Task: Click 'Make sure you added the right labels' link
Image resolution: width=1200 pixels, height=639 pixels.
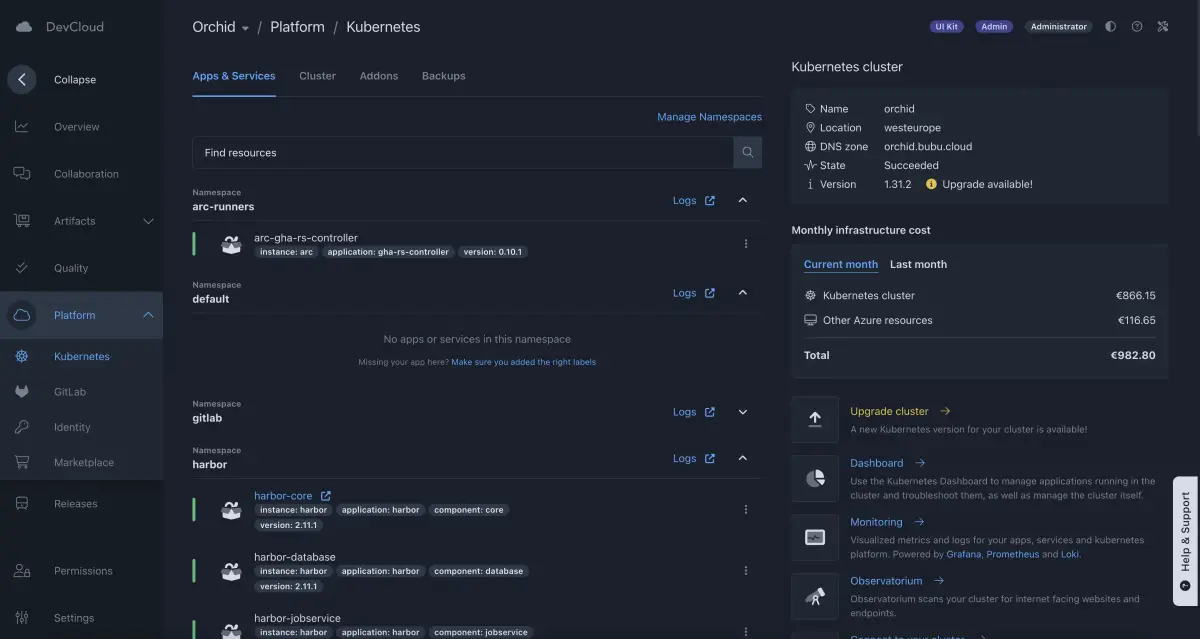Action: [523, 362]
